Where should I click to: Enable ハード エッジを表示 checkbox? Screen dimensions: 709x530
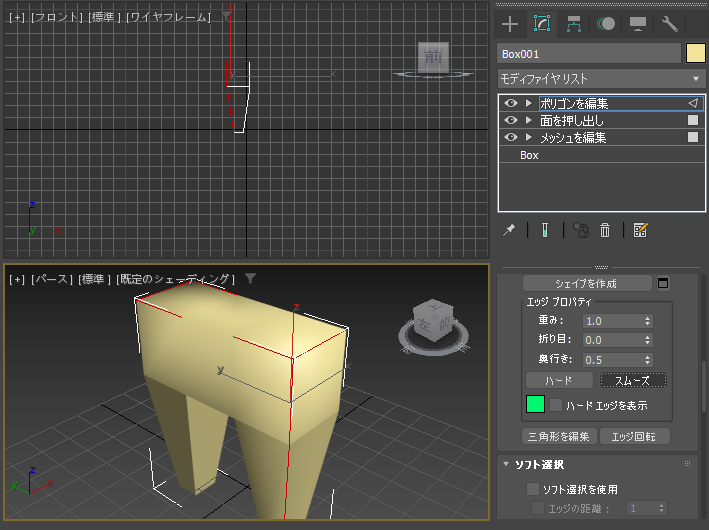coord(556,405)
